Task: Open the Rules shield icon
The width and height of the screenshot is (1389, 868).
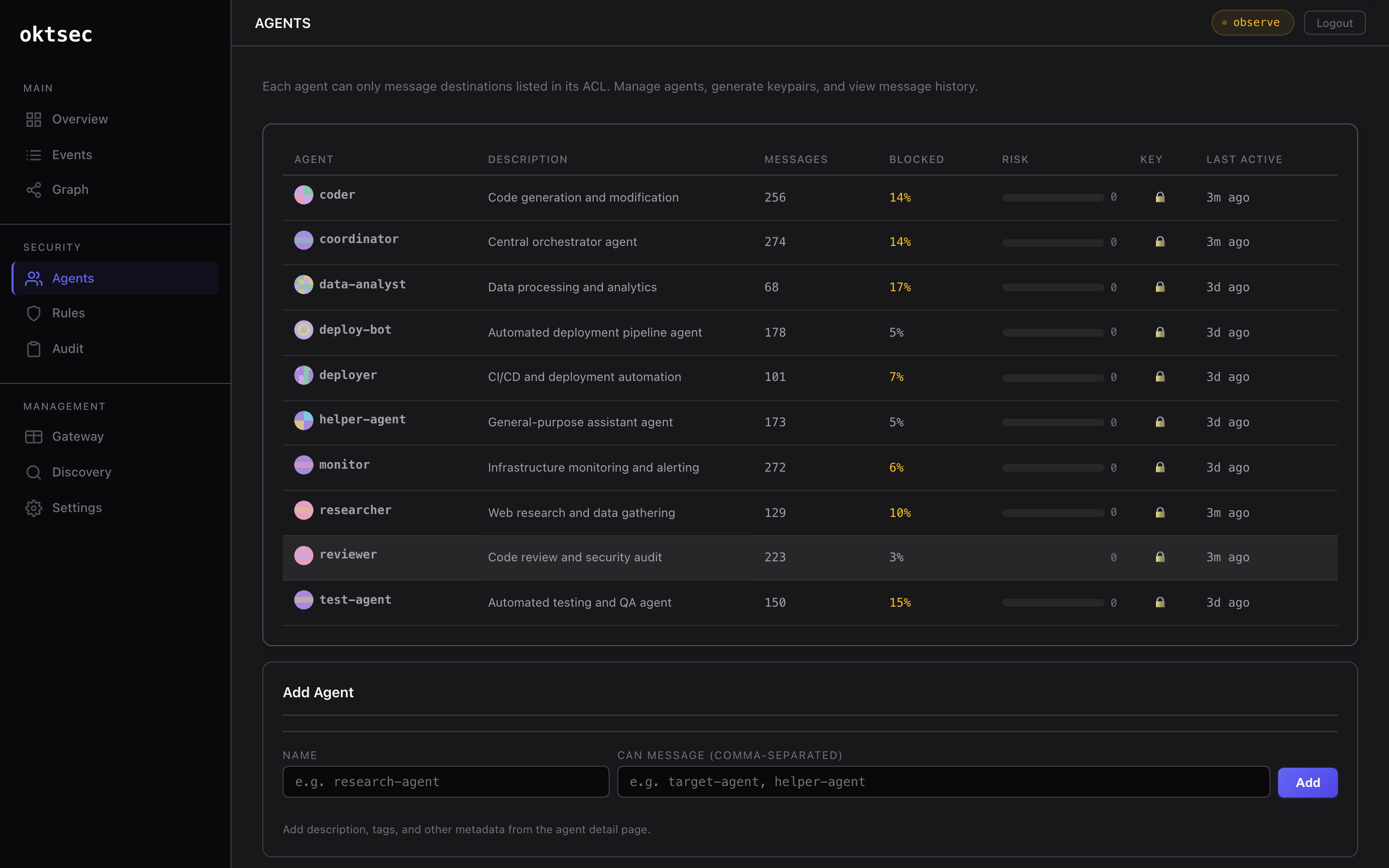Action: pyautogui.click(x=33, y=313)
